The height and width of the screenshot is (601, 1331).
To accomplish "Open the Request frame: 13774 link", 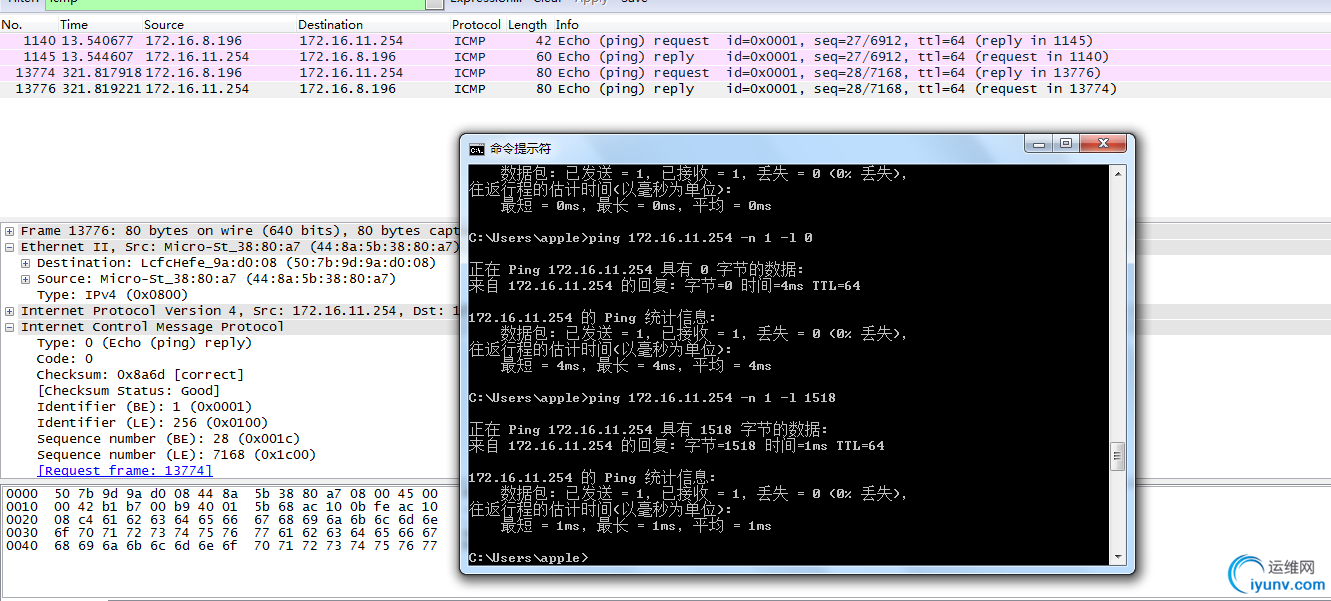I will point(125,471).
